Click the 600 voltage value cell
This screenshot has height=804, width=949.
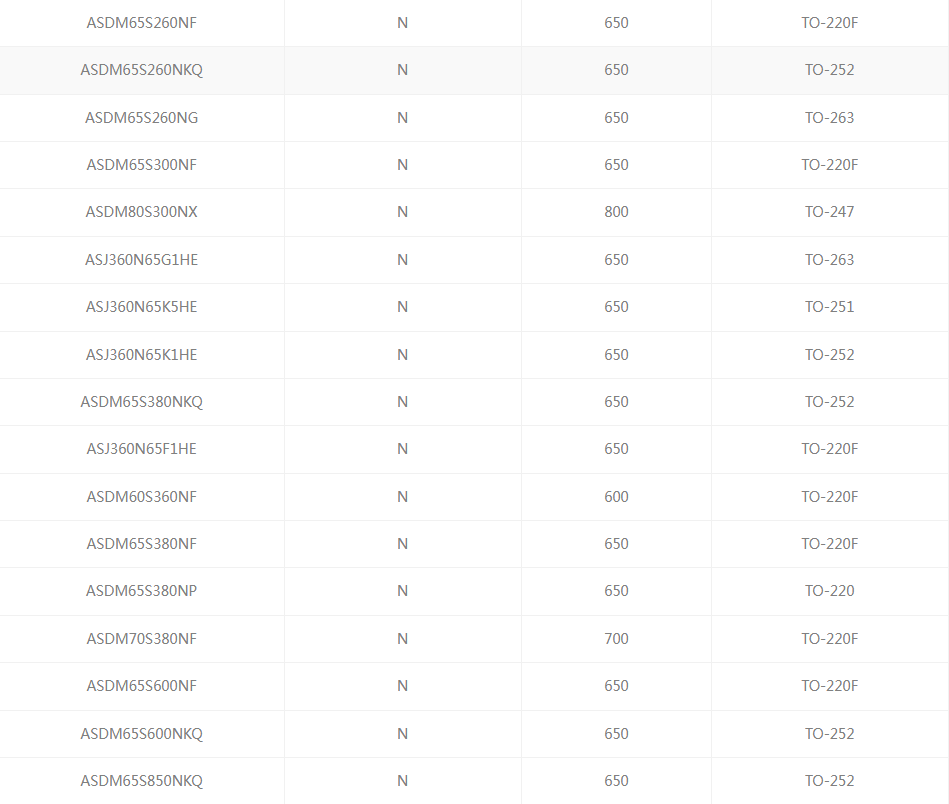(616, 497)
